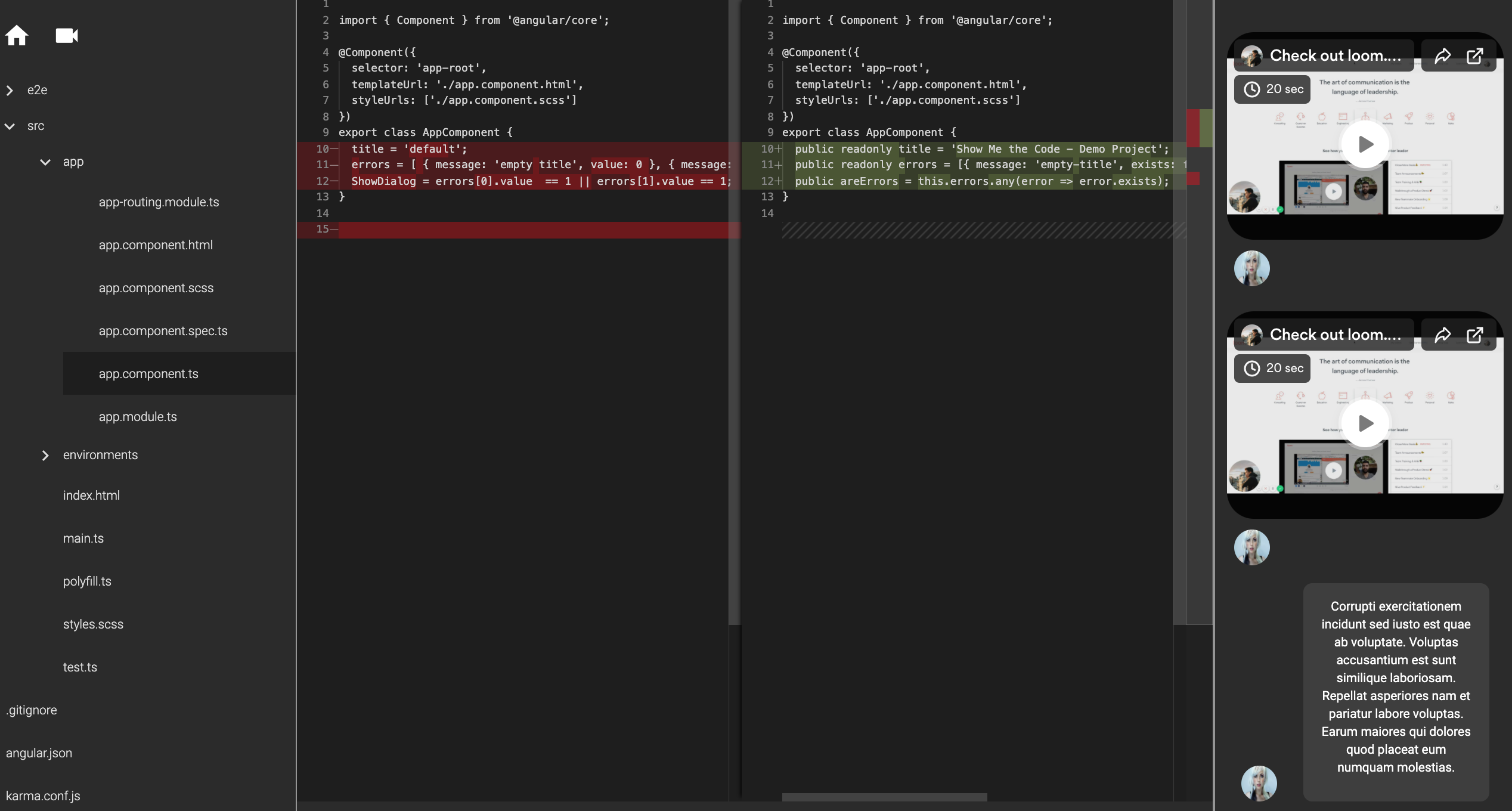Open app.component.html file
The height and width of the screenshot is (811, 1512).
tap(156, 245)
